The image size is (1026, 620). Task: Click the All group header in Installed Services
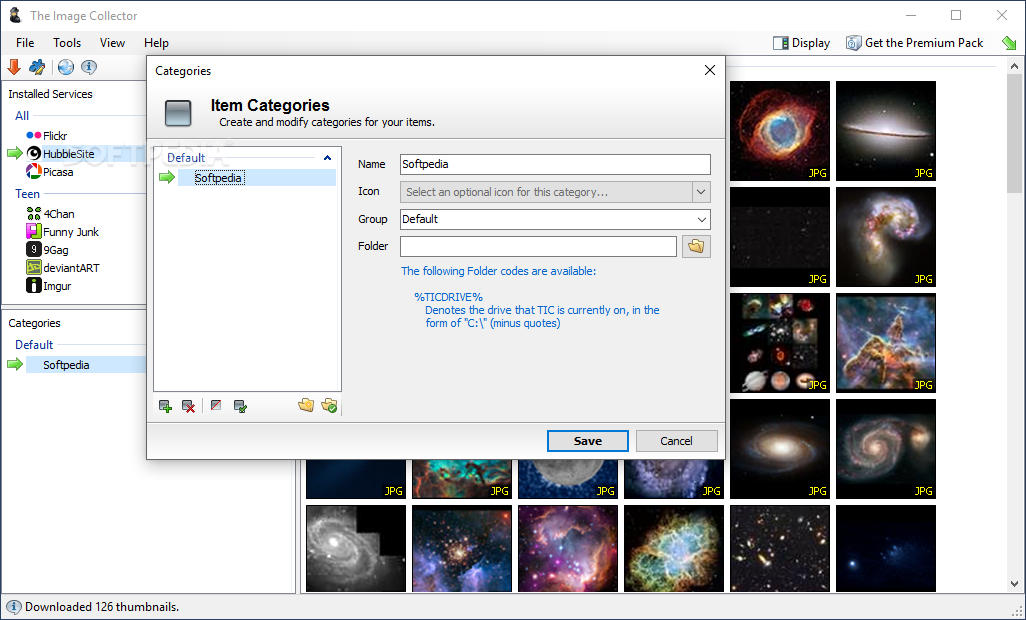coord(22,116)
